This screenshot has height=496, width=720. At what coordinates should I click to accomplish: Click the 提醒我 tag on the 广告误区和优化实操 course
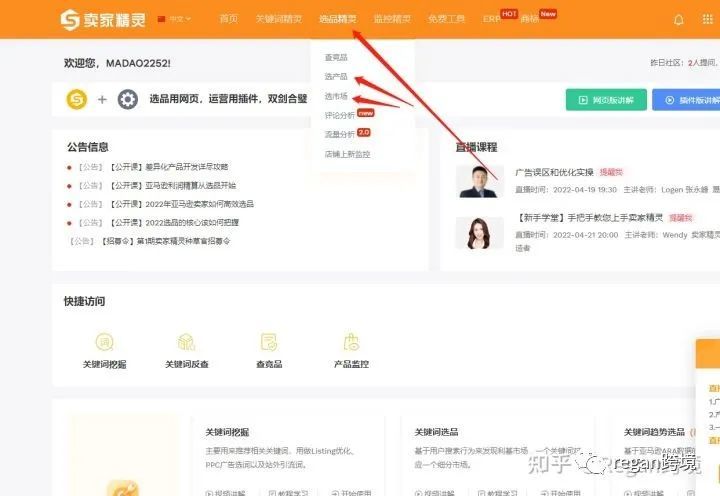coord(611,172)
